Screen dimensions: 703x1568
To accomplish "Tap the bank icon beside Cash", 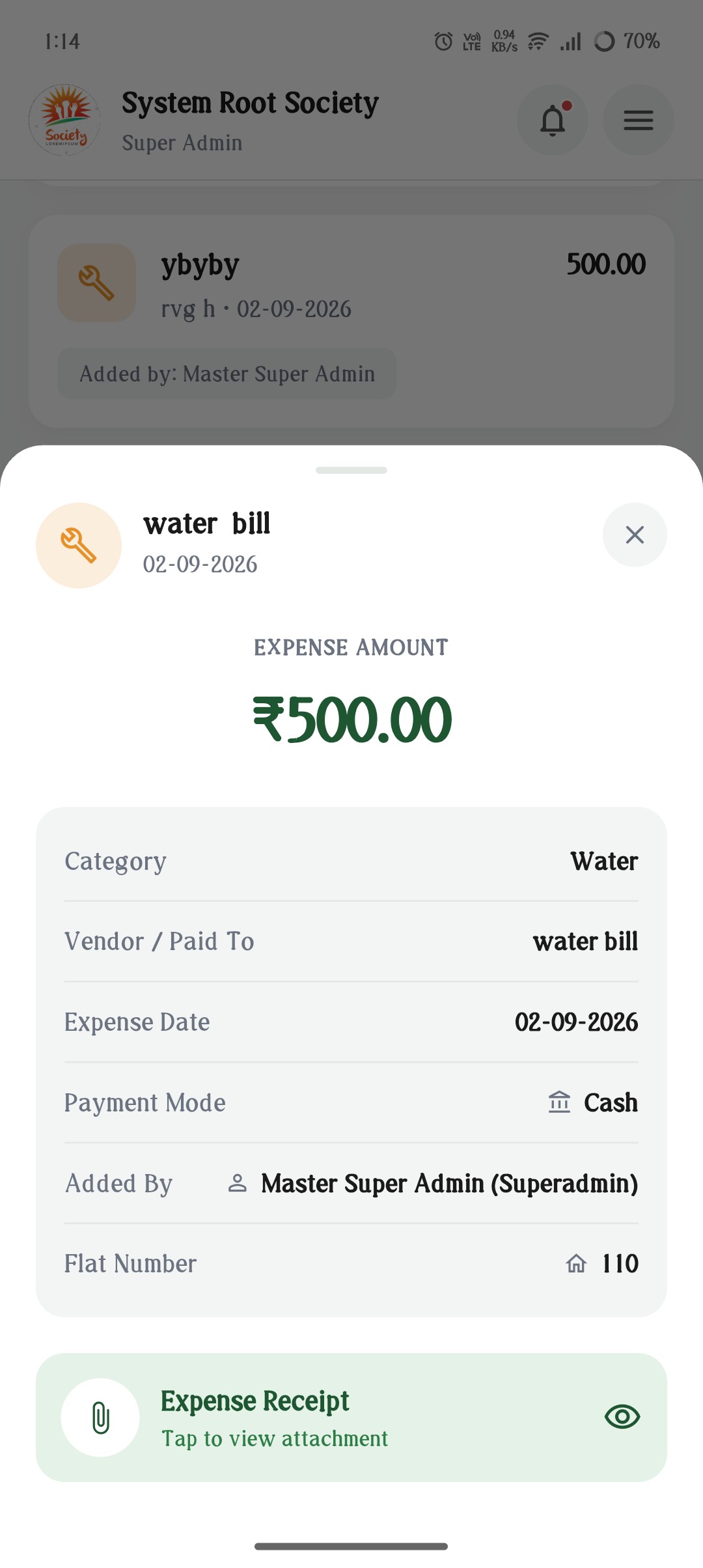I will coord(559,1102).
